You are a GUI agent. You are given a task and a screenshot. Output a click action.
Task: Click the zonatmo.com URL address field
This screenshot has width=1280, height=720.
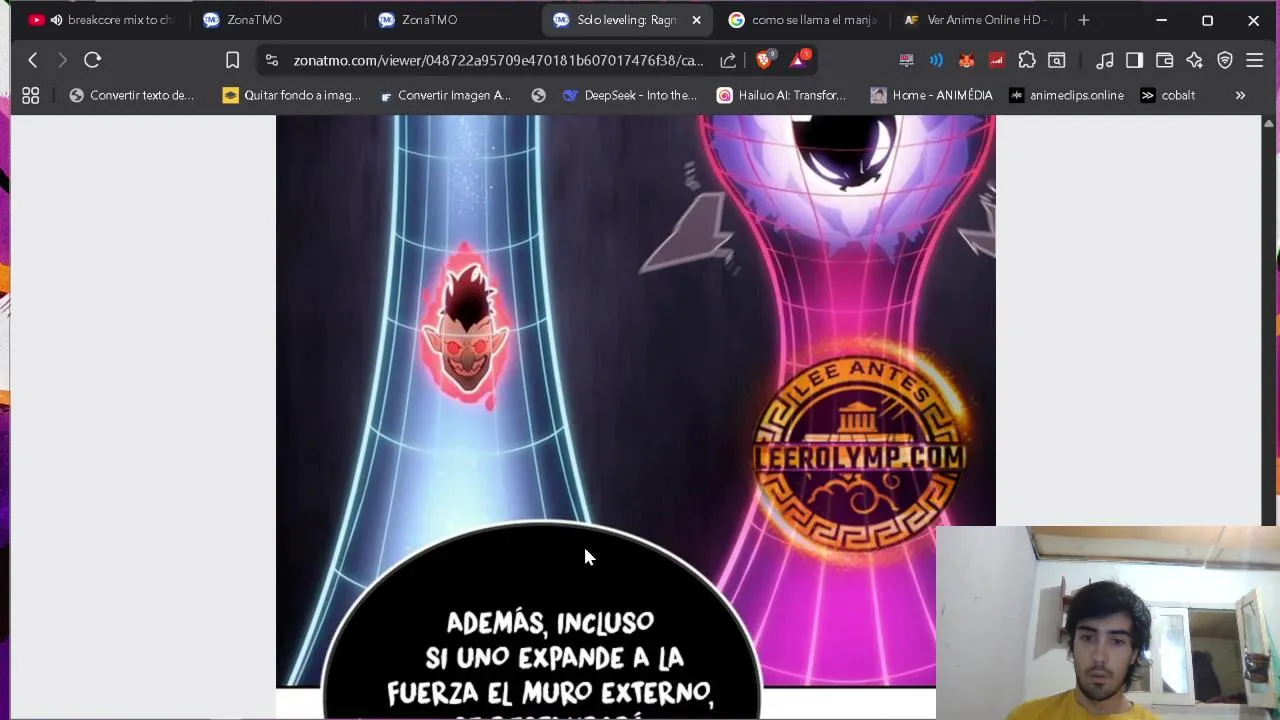(x=498, y=60)
